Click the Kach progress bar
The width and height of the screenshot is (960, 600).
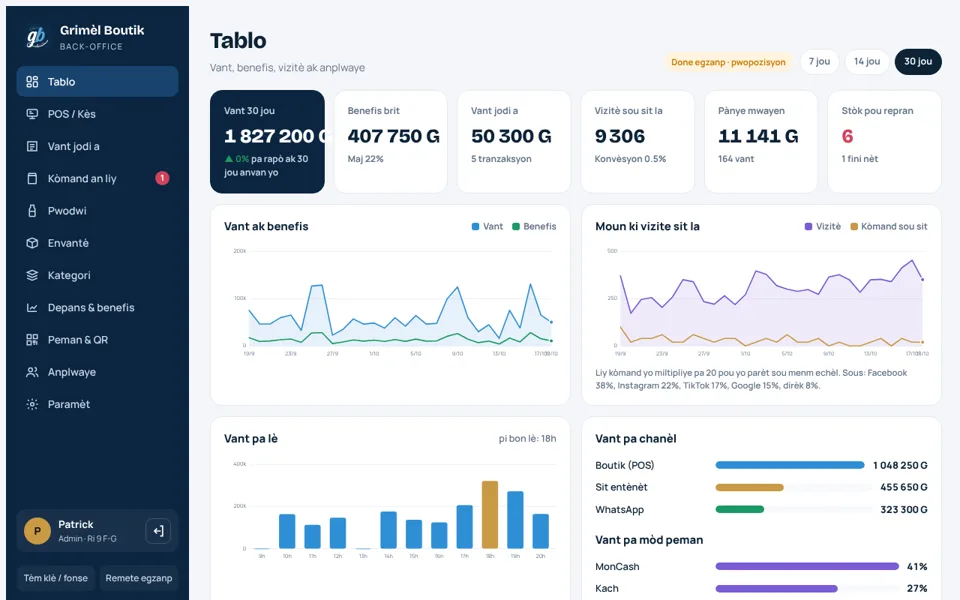[807, 588]
